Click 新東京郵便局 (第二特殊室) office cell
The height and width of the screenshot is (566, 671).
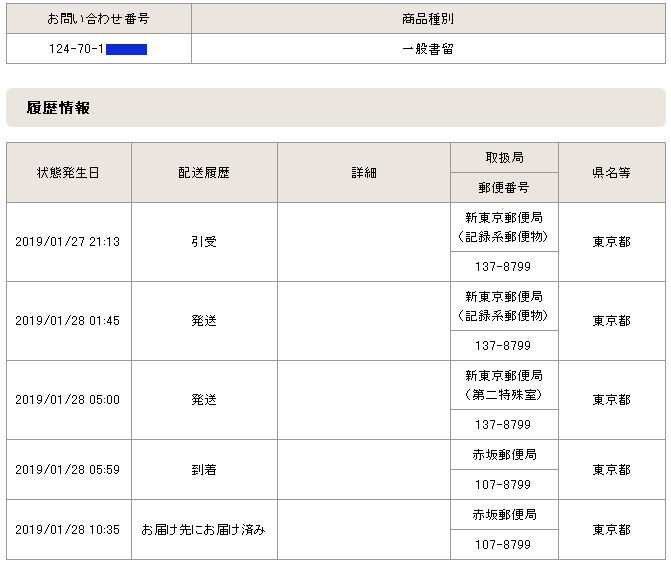pyautogui.click(x=504, y=385)
